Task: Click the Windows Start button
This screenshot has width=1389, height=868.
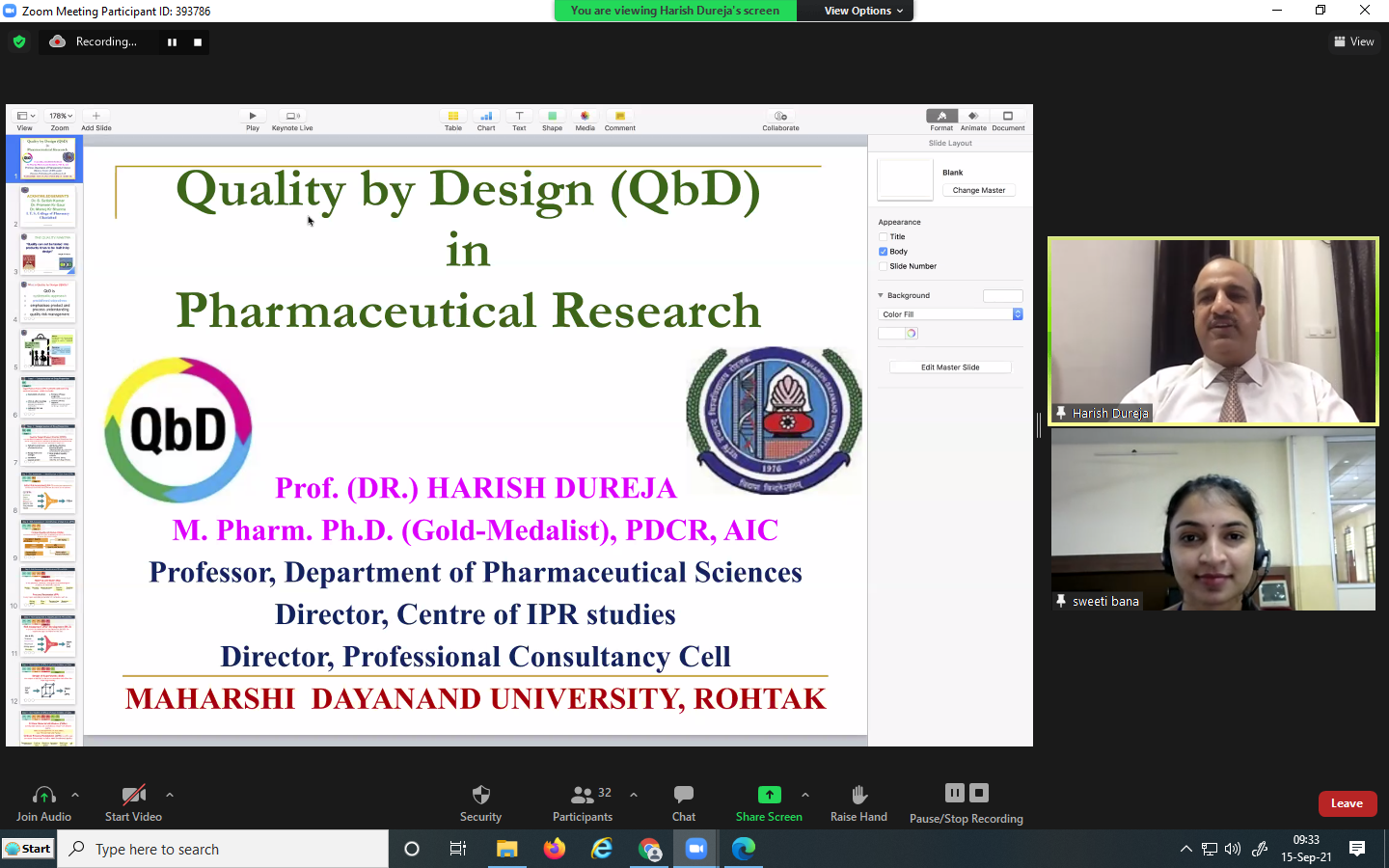Action: [x=28, y=849]
